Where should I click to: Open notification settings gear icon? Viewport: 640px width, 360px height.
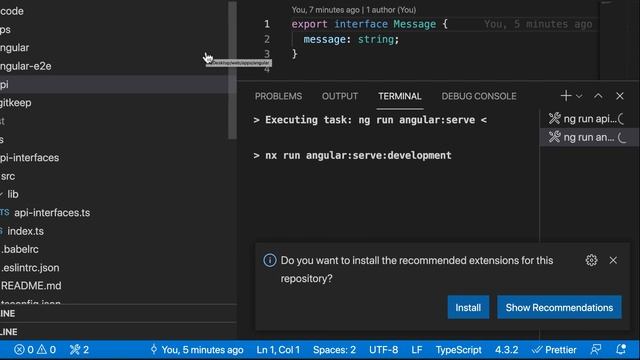[x=591, y=260]
